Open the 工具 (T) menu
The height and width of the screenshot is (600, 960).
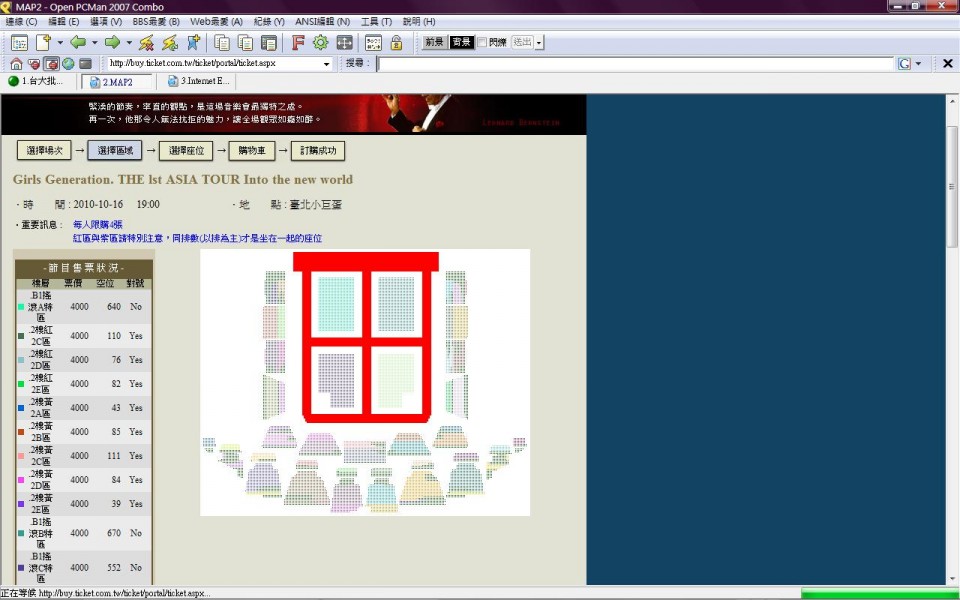[x=376, y=21]
